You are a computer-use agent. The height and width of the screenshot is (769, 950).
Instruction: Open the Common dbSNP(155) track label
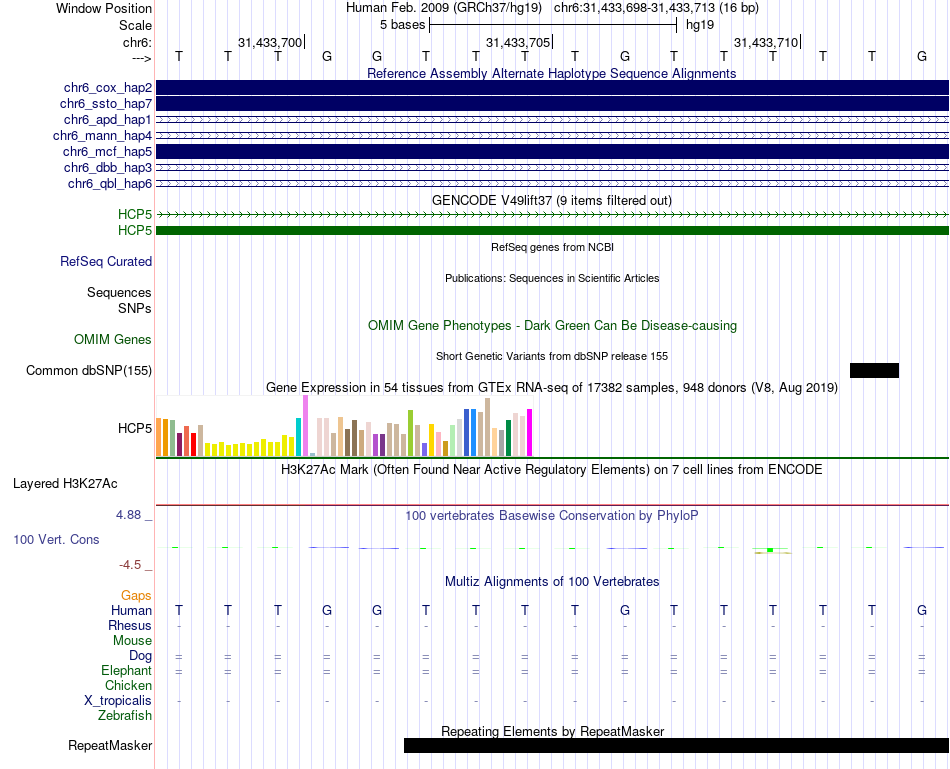pyautogui.click(x=88, y=370)
